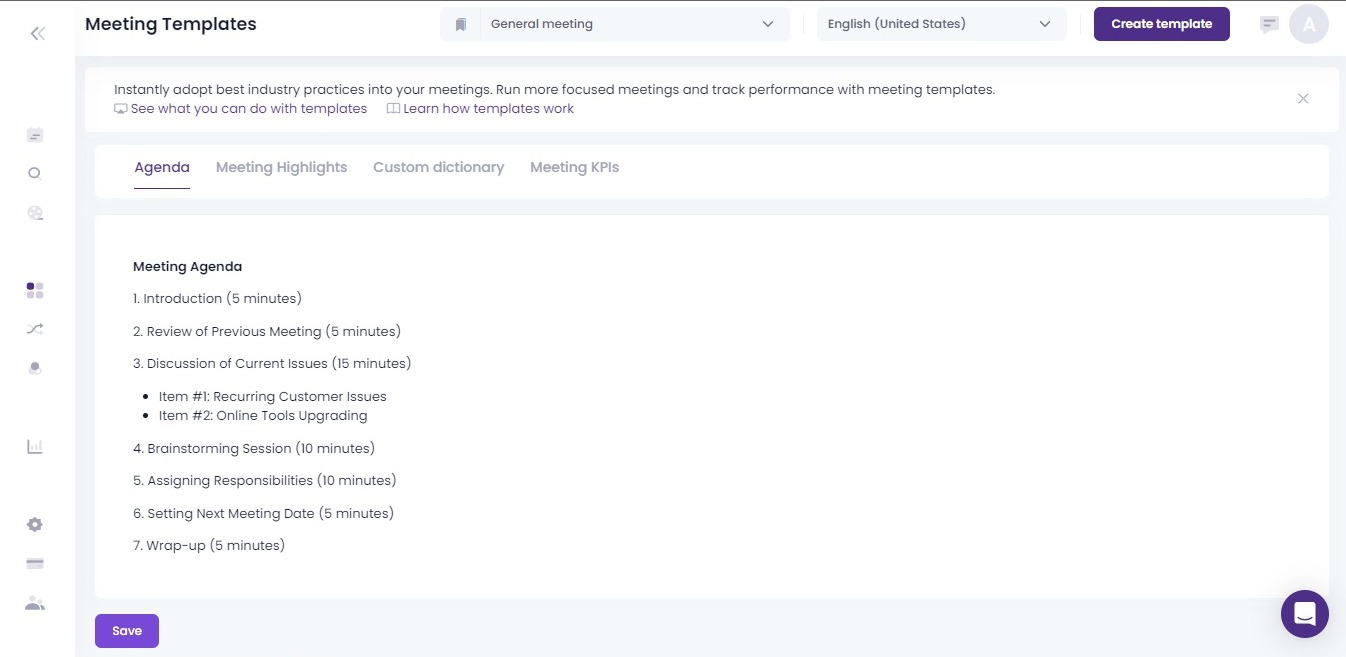
Task: Open the credit card billing icon
Action: click(35, 564)
